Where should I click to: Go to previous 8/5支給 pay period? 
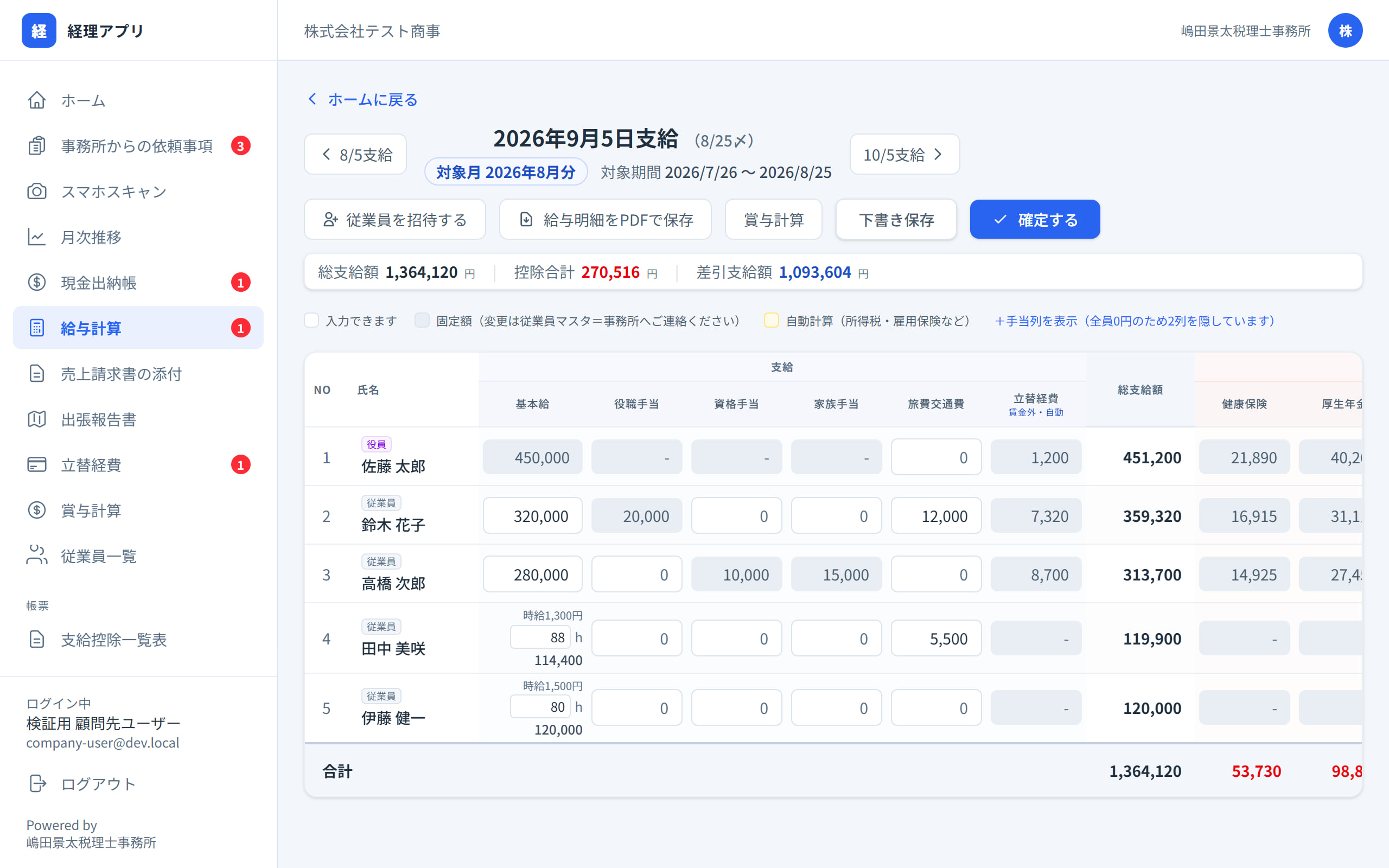pos(355,155)
